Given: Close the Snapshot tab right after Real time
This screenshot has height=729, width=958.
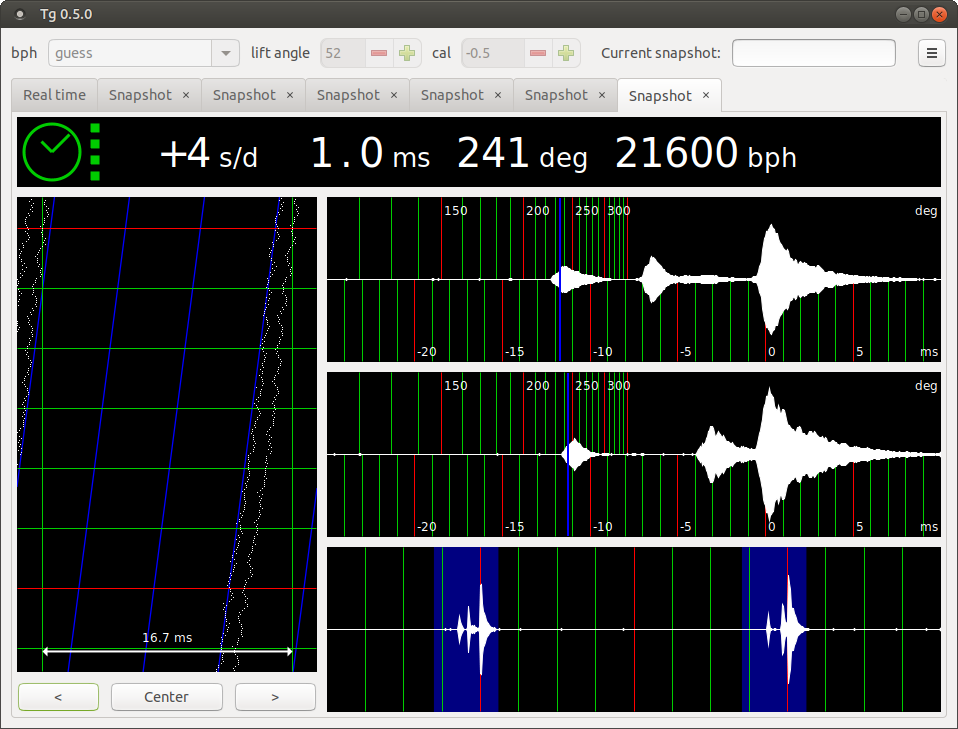Looking at the screenshot, I should tap(186, 95).
